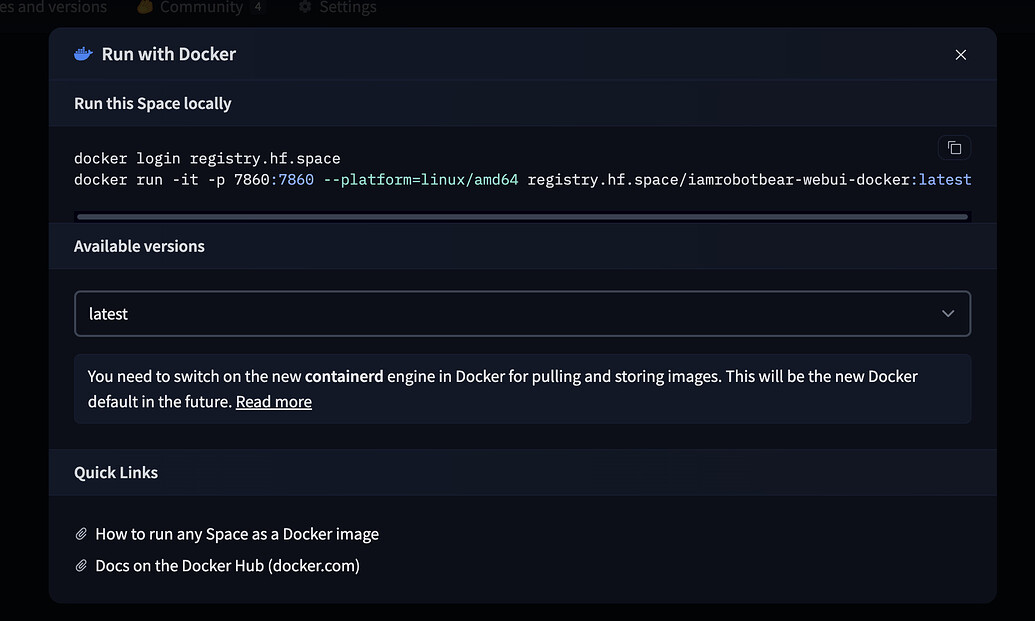Click the docker login registry.hf.space command line

pos(207,158)
